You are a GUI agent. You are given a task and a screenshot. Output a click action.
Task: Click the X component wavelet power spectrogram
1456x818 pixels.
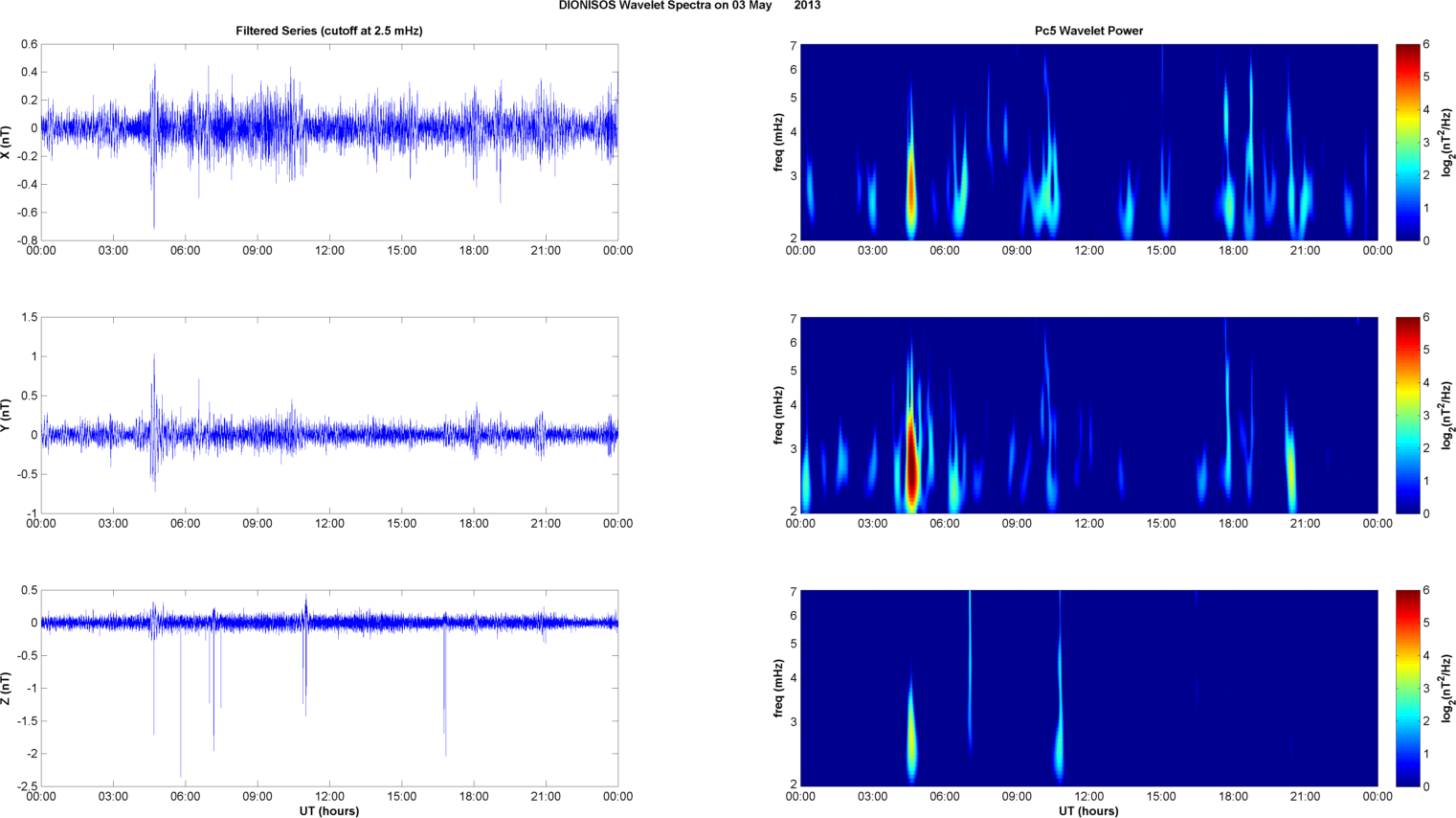1088,142
